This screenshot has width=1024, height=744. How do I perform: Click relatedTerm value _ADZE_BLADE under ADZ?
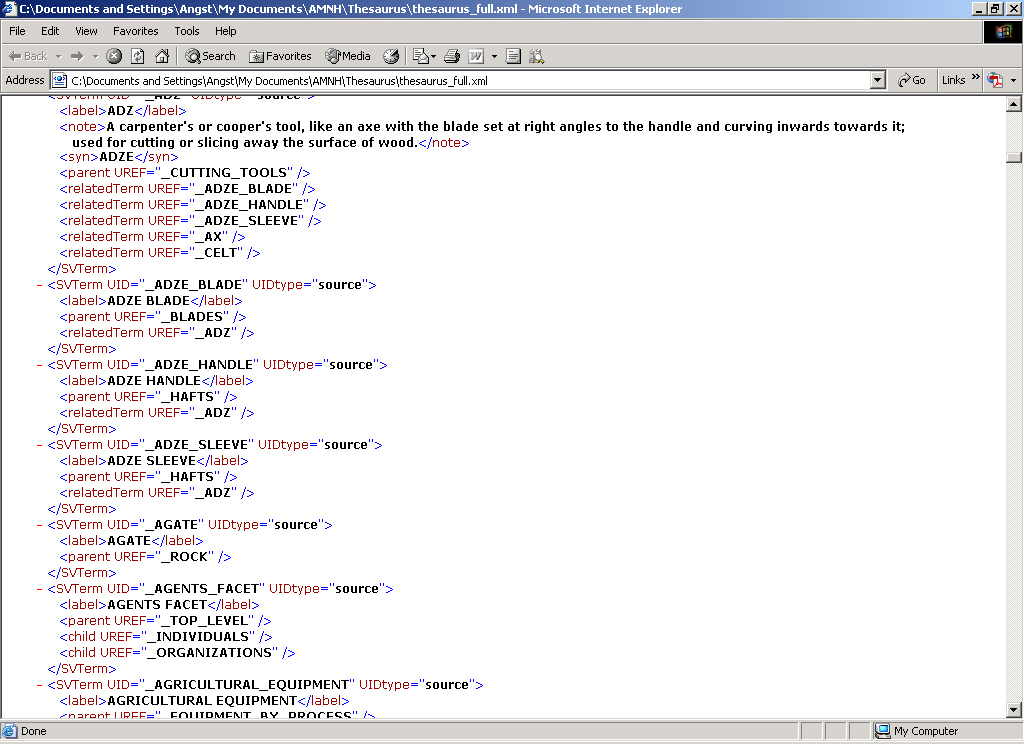(244, 189)
